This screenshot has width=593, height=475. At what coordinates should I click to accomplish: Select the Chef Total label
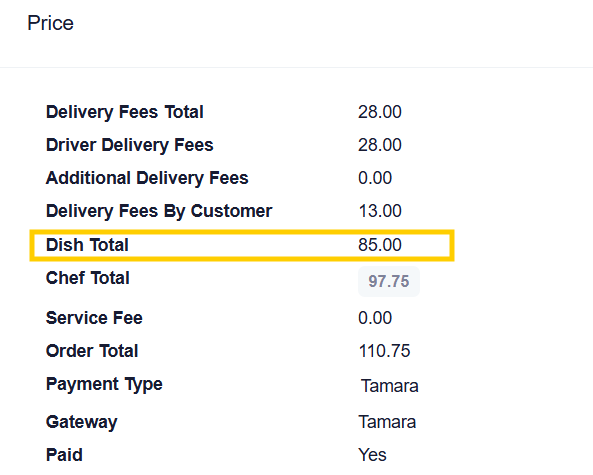87,278
